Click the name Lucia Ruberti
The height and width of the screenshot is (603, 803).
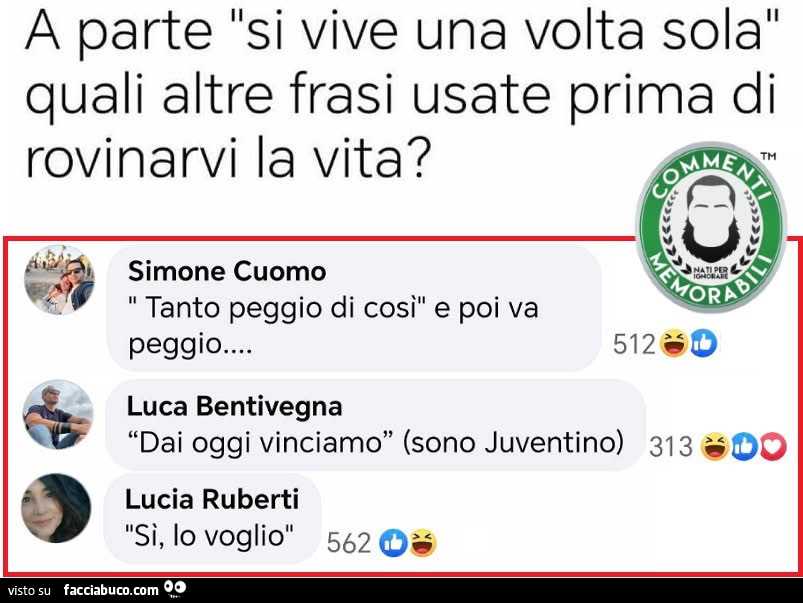[212, 499]
